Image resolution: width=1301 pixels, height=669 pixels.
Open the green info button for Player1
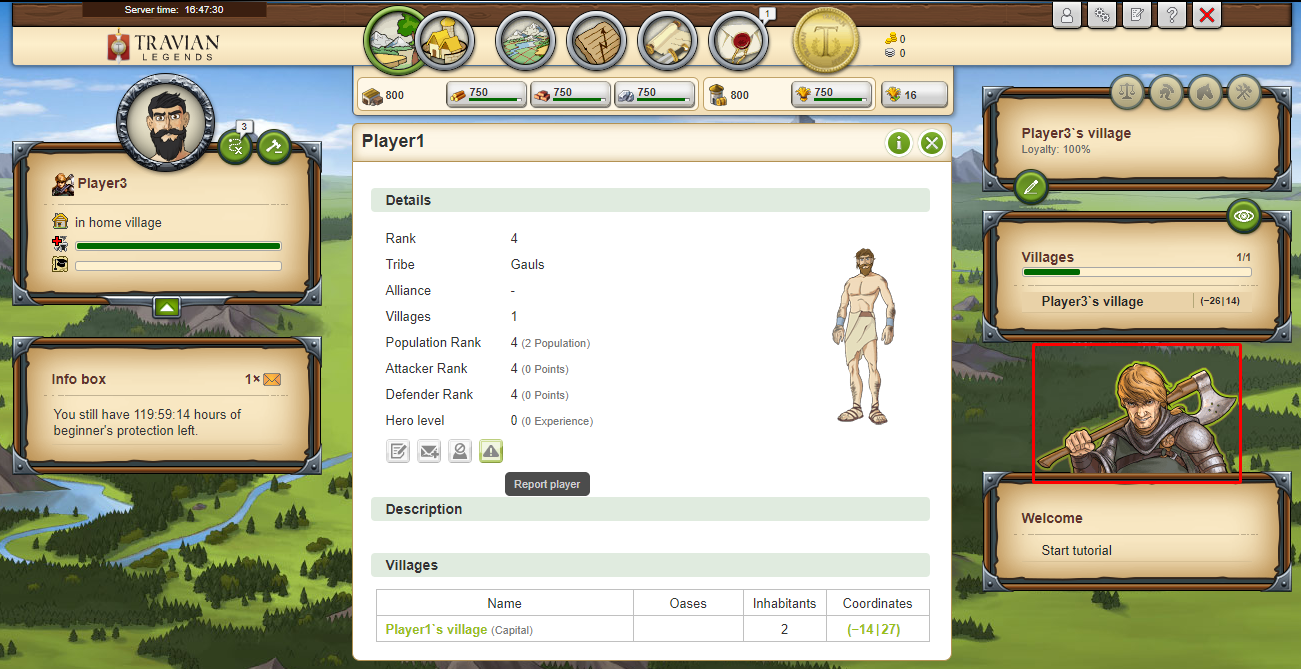point(898,143)
